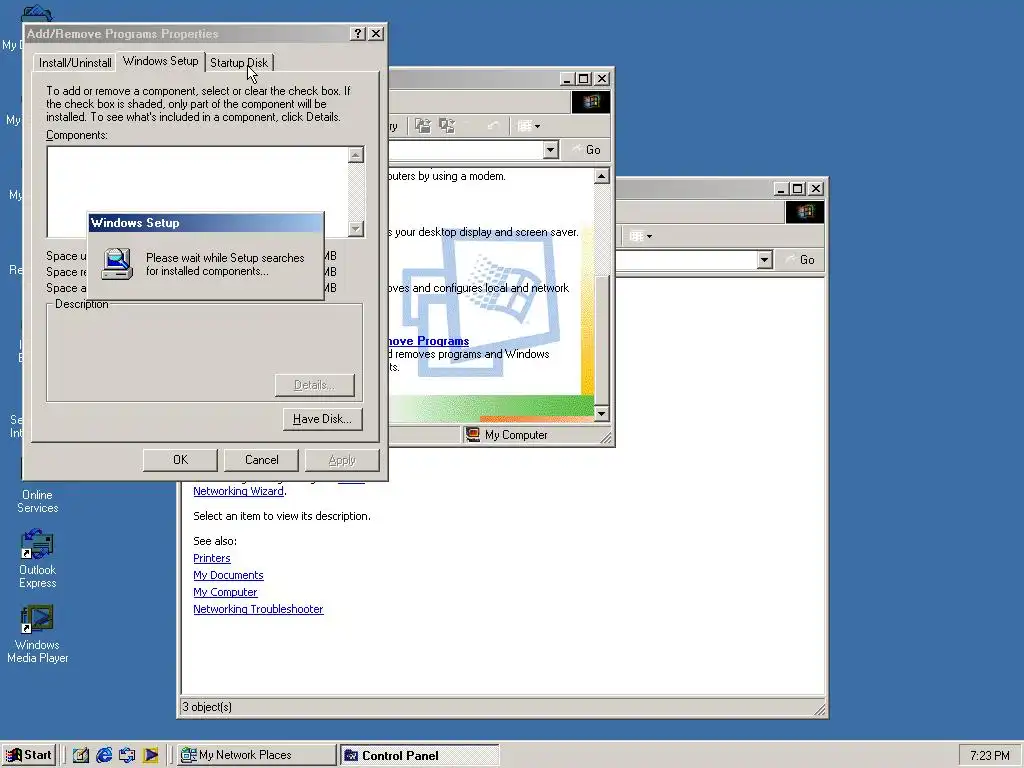Select the Windows Media Player desktop shortcut
This screenshot has width=1024, height=768.
pos(37,634)
